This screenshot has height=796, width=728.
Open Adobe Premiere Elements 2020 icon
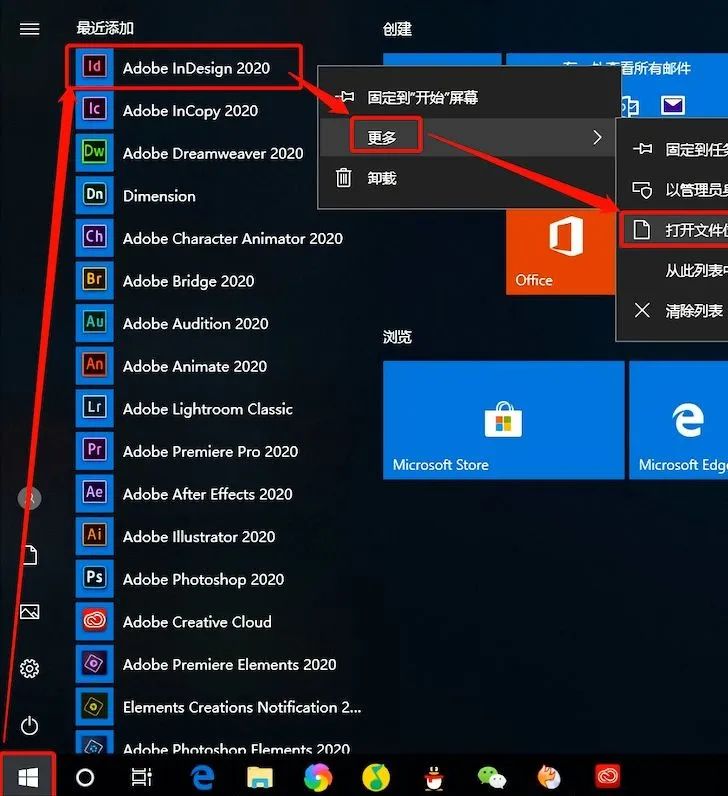coord(94,664)
